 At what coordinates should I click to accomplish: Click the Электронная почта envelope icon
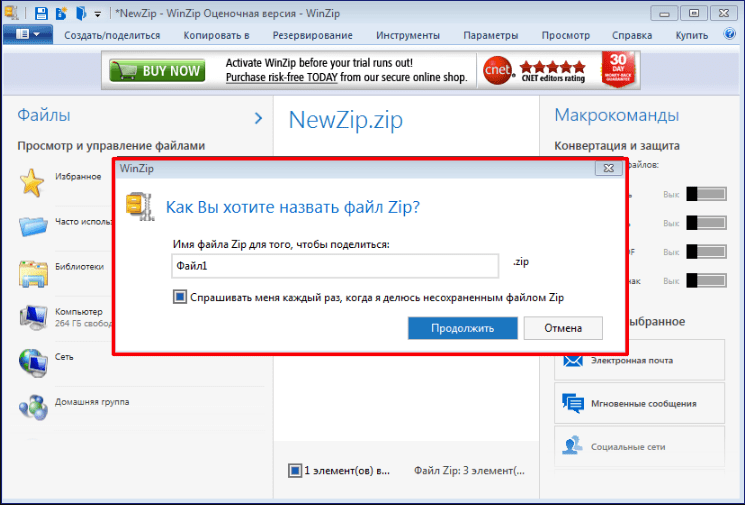click(574, 360)
